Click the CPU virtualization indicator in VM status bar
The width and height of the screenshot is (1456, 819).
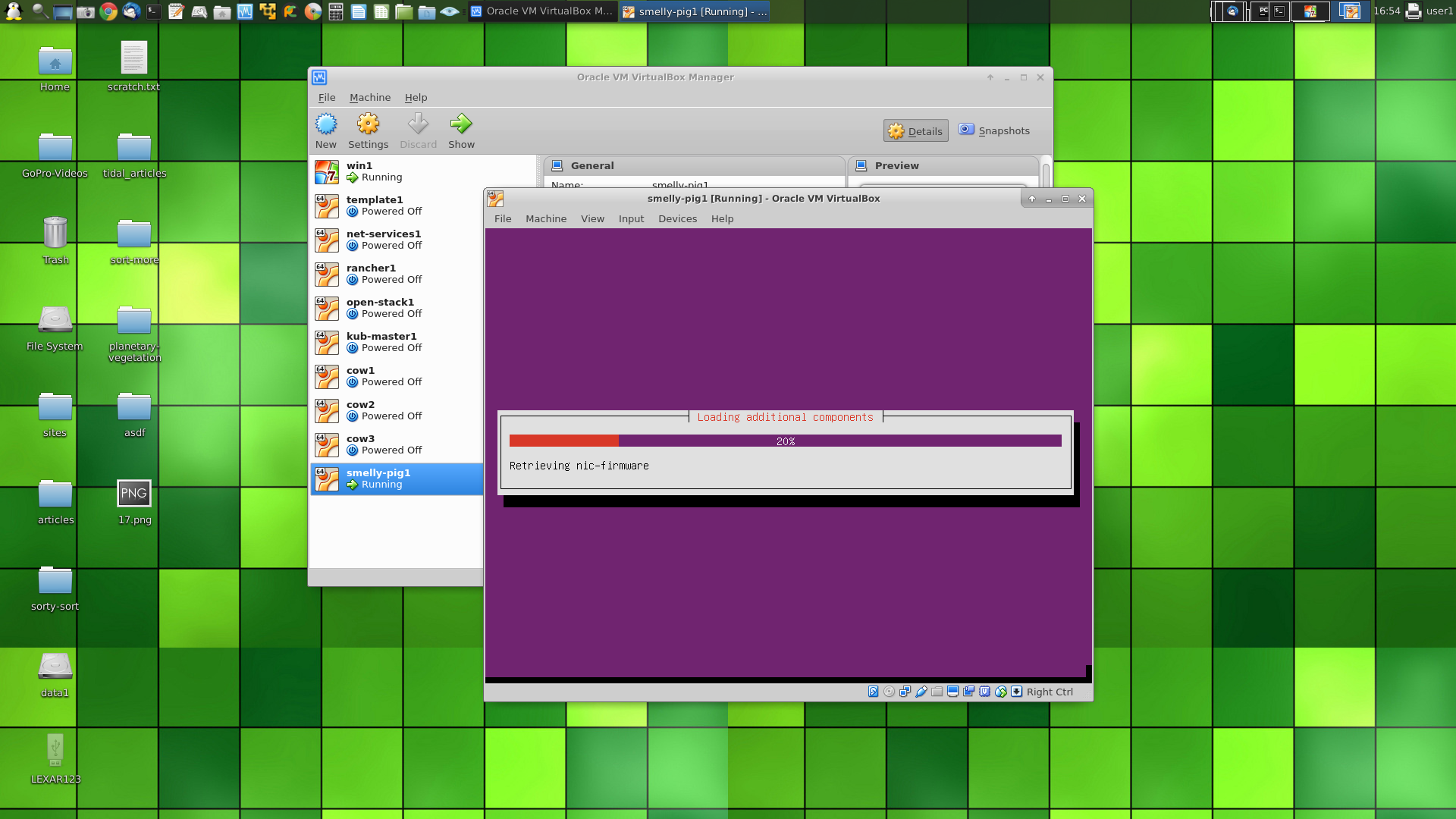click(984, 692)
